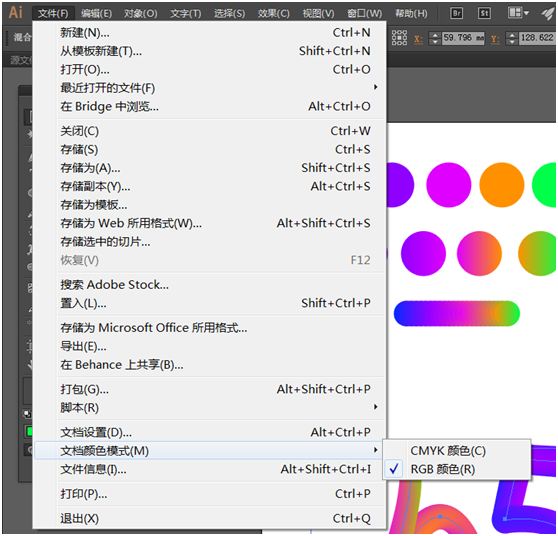The height and width of the screenshot is (536, 558).
Task: Open the 视图(V) menu
Action: pyautogui.click(x=318, y=14)
